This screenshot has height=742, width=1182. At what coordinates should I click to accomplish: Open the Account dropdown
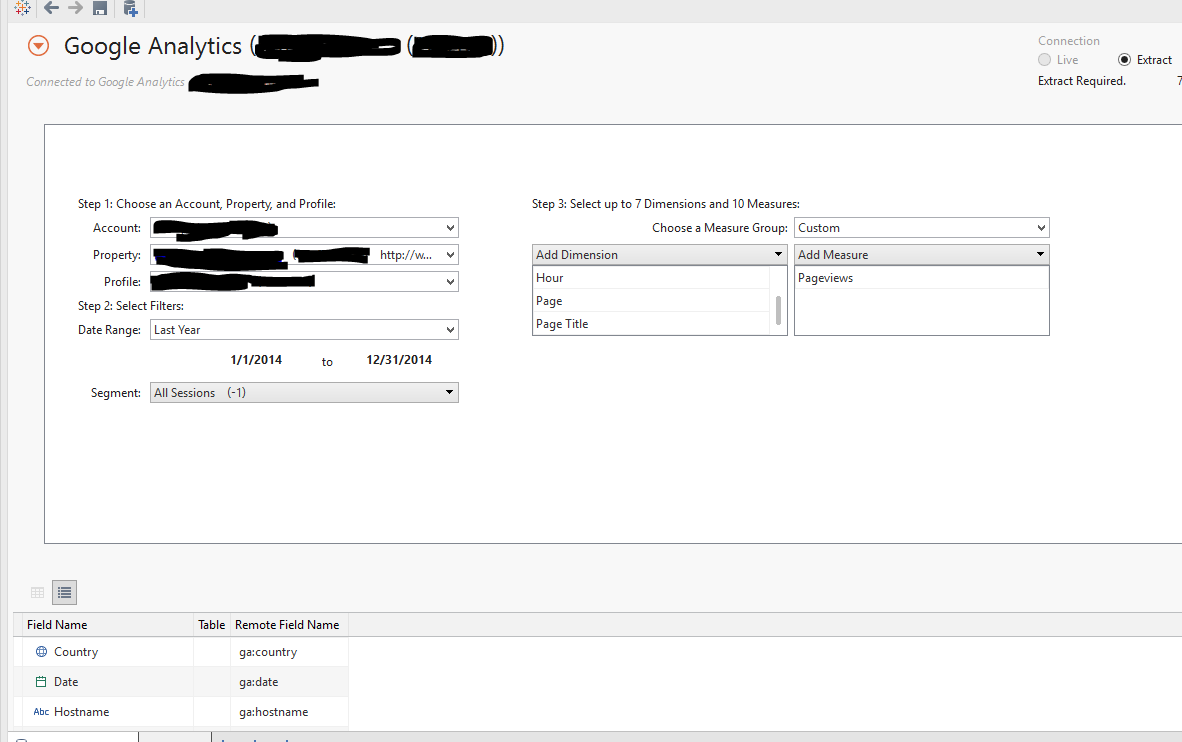click(x=304, y=228)
